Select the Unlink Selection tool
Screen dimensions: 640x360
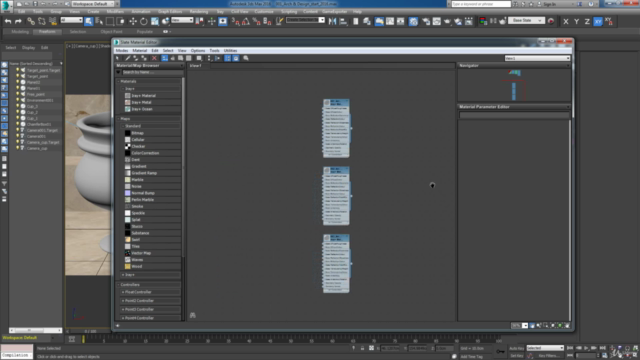[42, 21]
